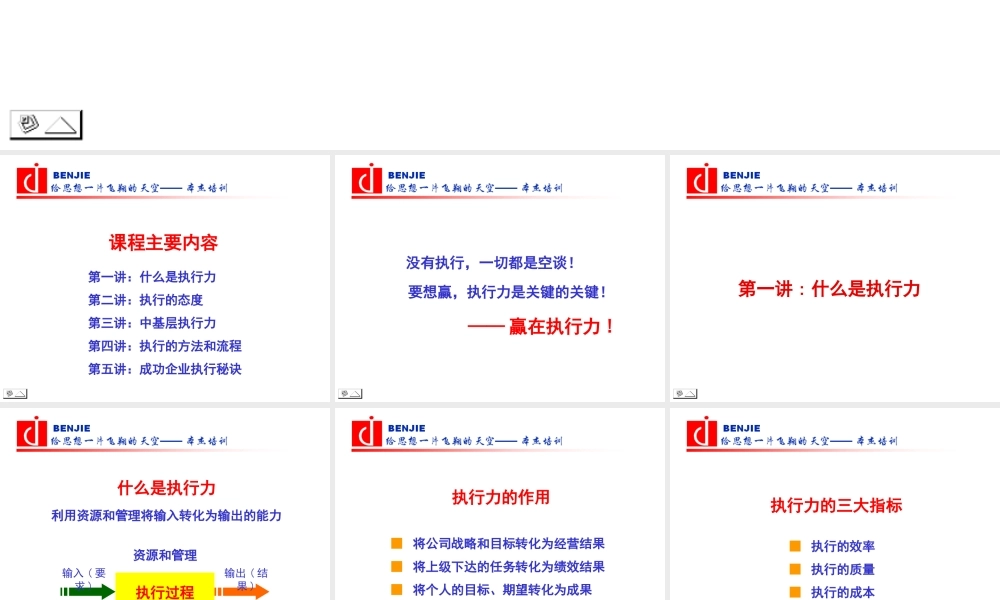
Task: Click red BENJIE logo on 第一讲 title slide
Action: tap(702, 179)
